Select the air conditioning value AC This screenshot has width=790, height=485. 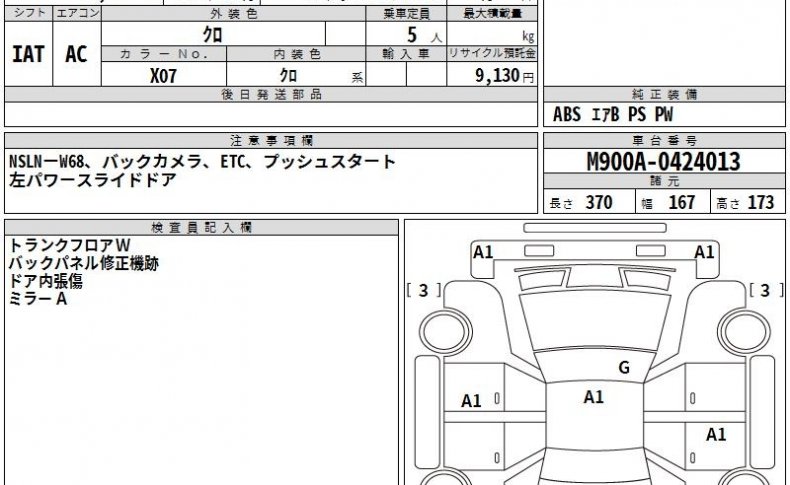pos(76,54)
